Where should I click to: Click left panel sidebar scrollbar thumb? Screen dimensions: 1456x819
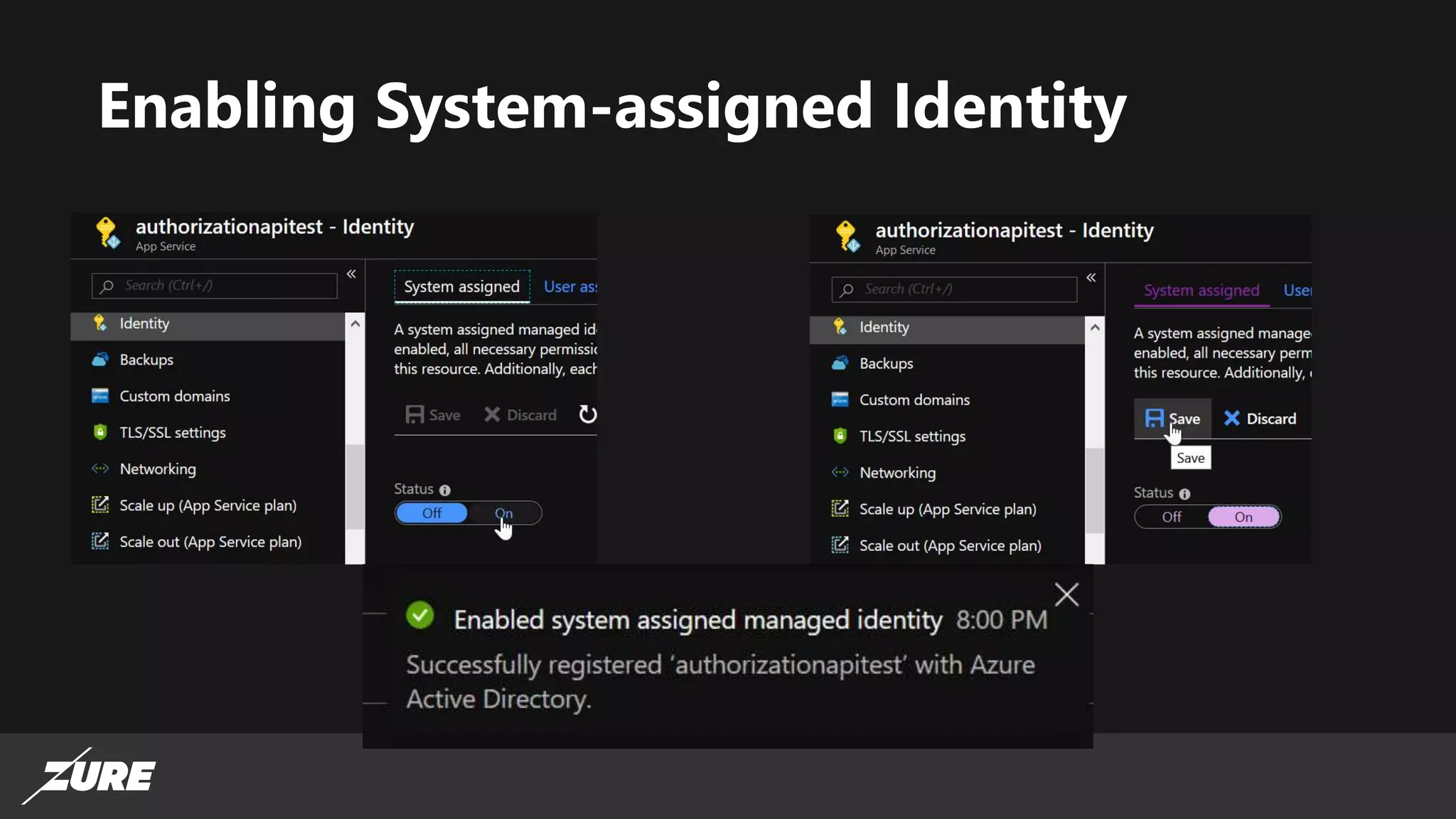pos(355,487)
